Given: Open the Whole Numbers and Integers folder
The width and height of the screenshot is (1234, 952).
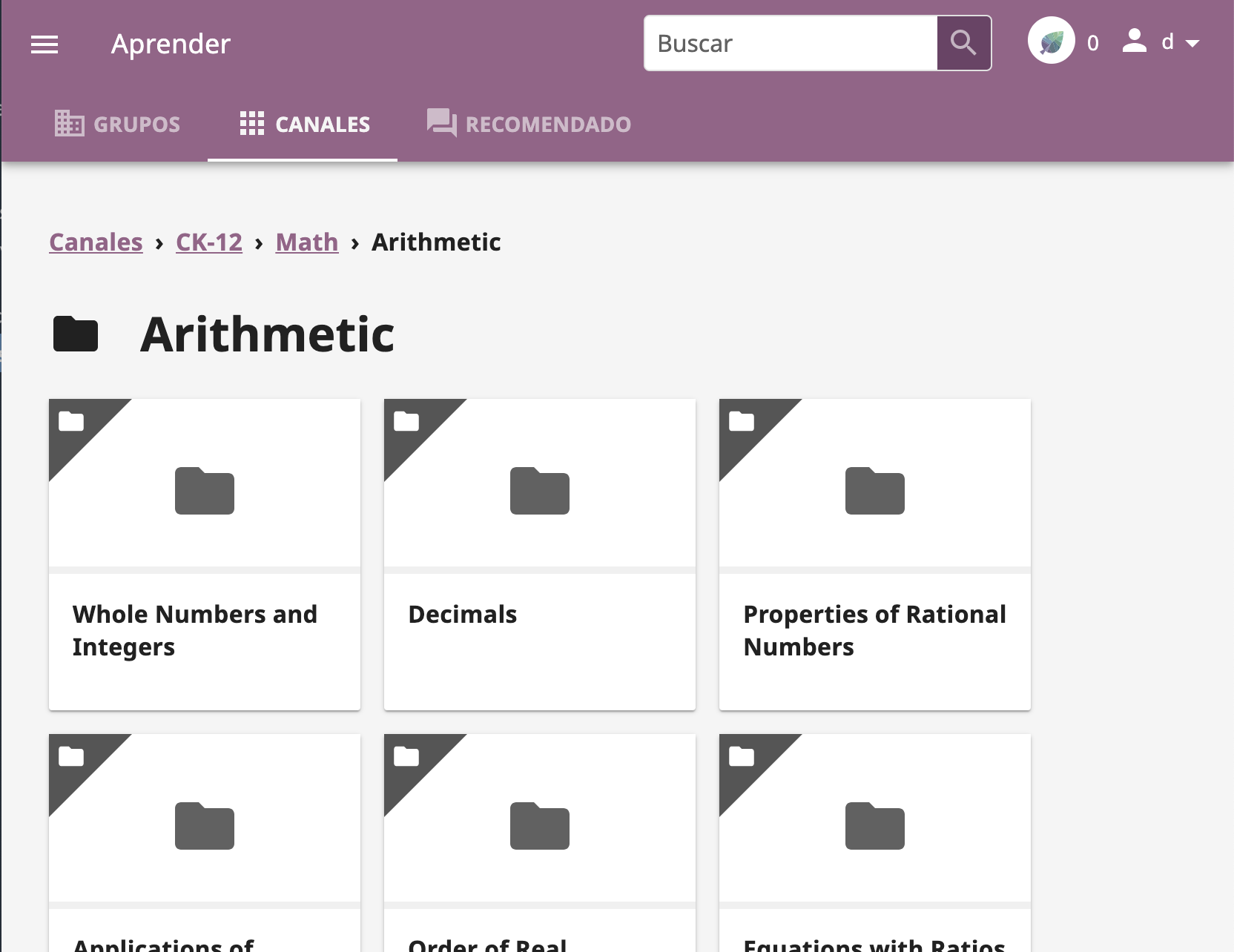Looking at the screenshot, I should (205, 555).
